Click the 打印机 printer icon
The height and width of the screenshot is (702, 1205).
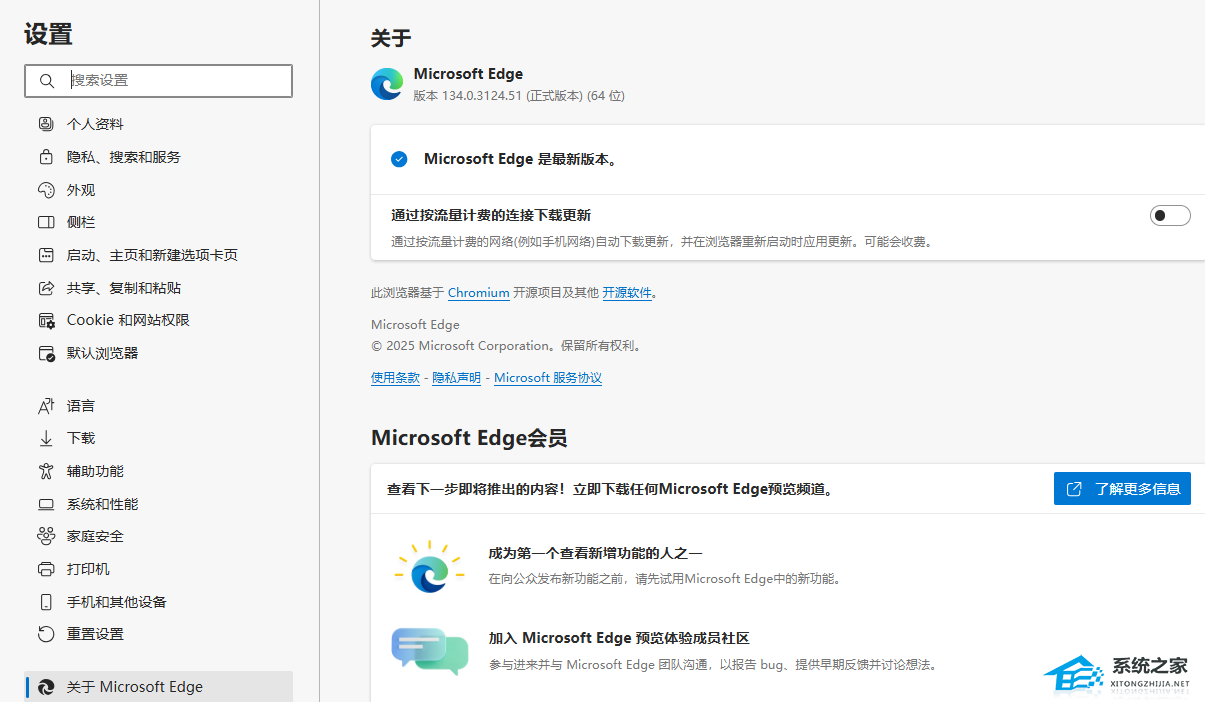(46, 569)
